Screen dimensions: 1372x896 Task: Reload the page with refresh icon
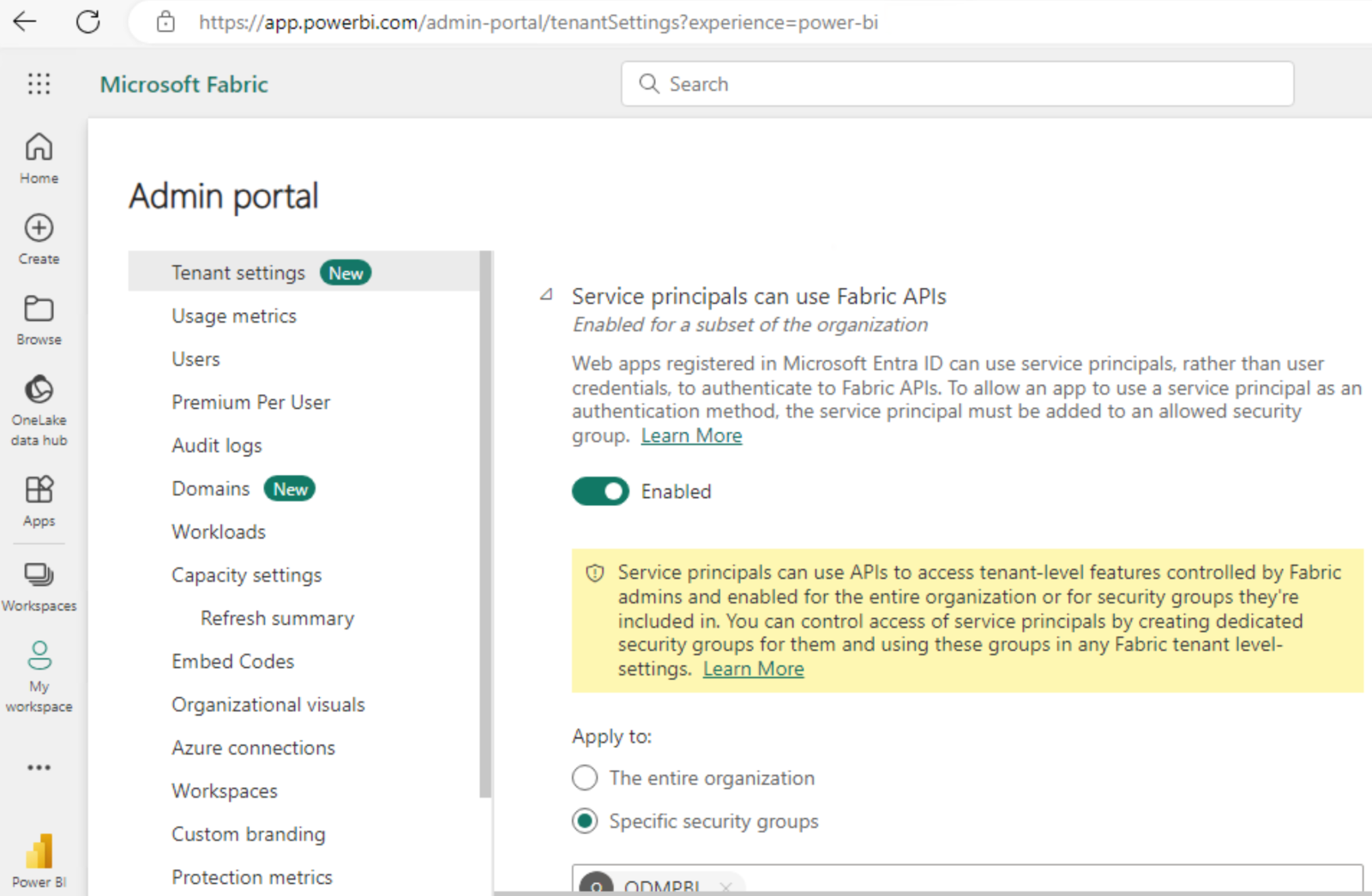click(x=87, y=21)
